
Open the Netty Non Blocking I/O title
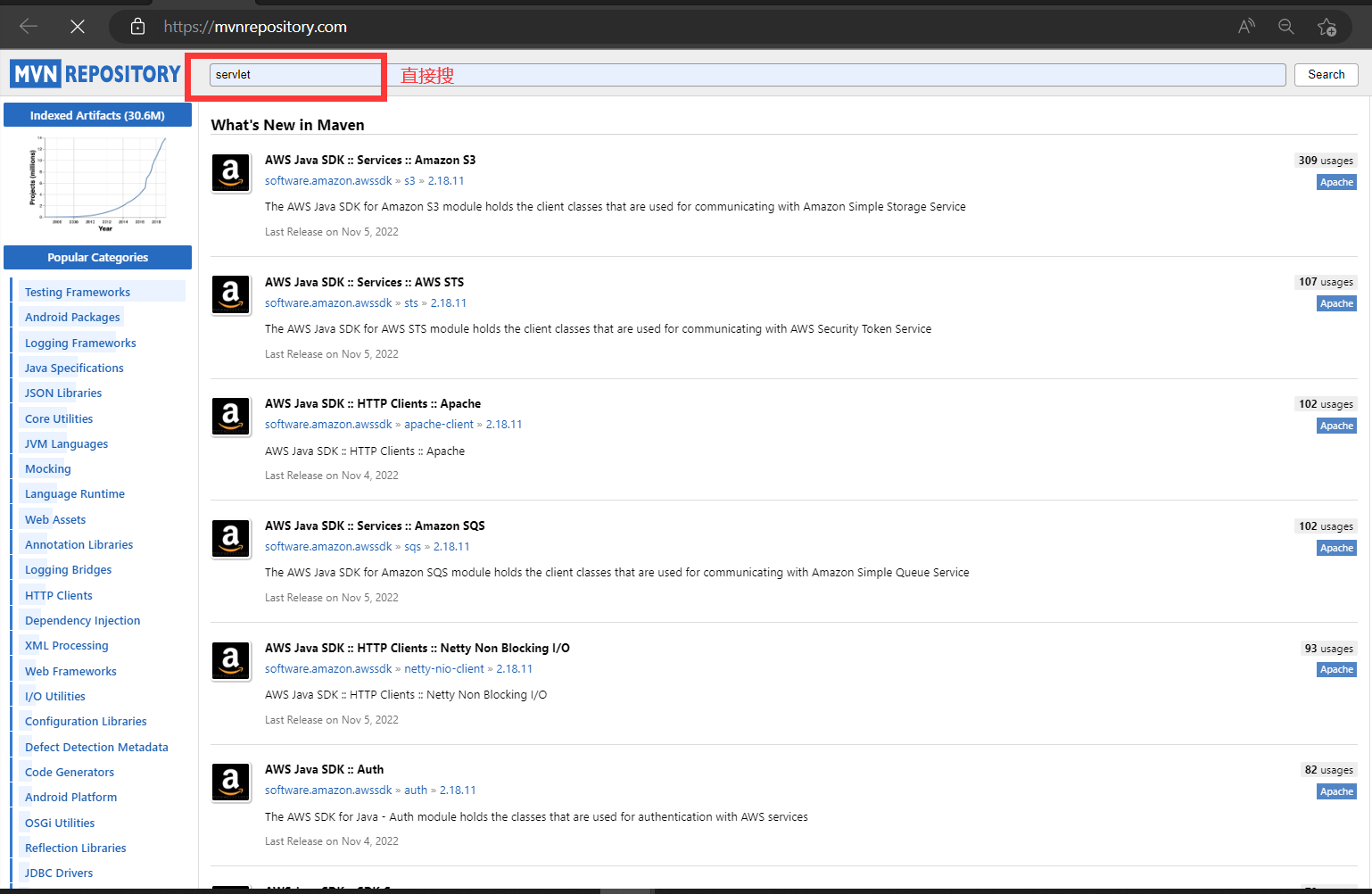(x=417, y=648)
